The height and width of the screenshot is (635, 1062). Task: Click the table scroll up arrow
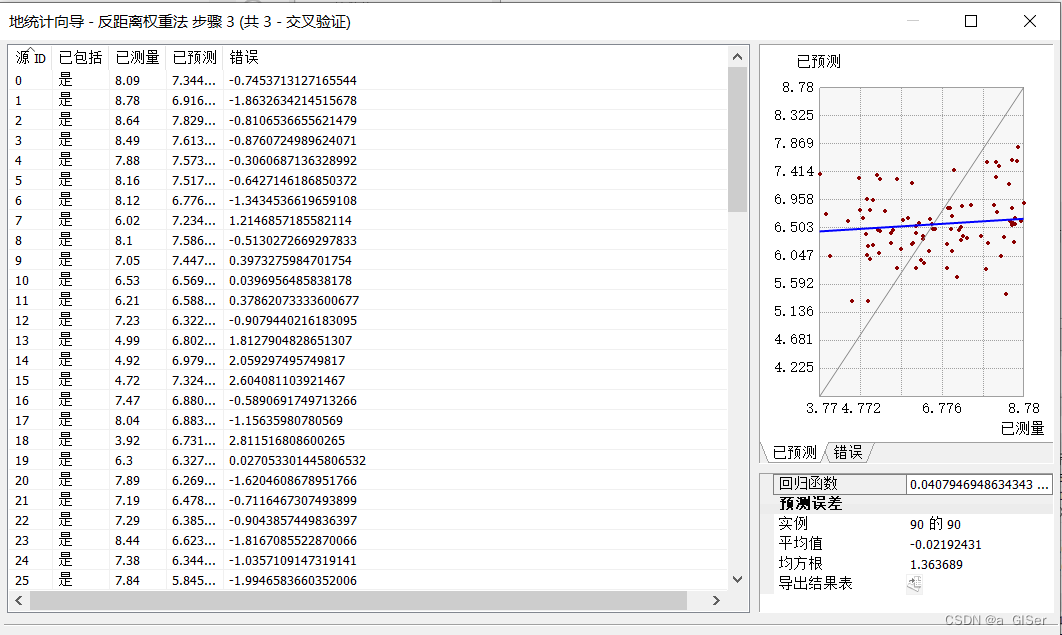[738, 58]
